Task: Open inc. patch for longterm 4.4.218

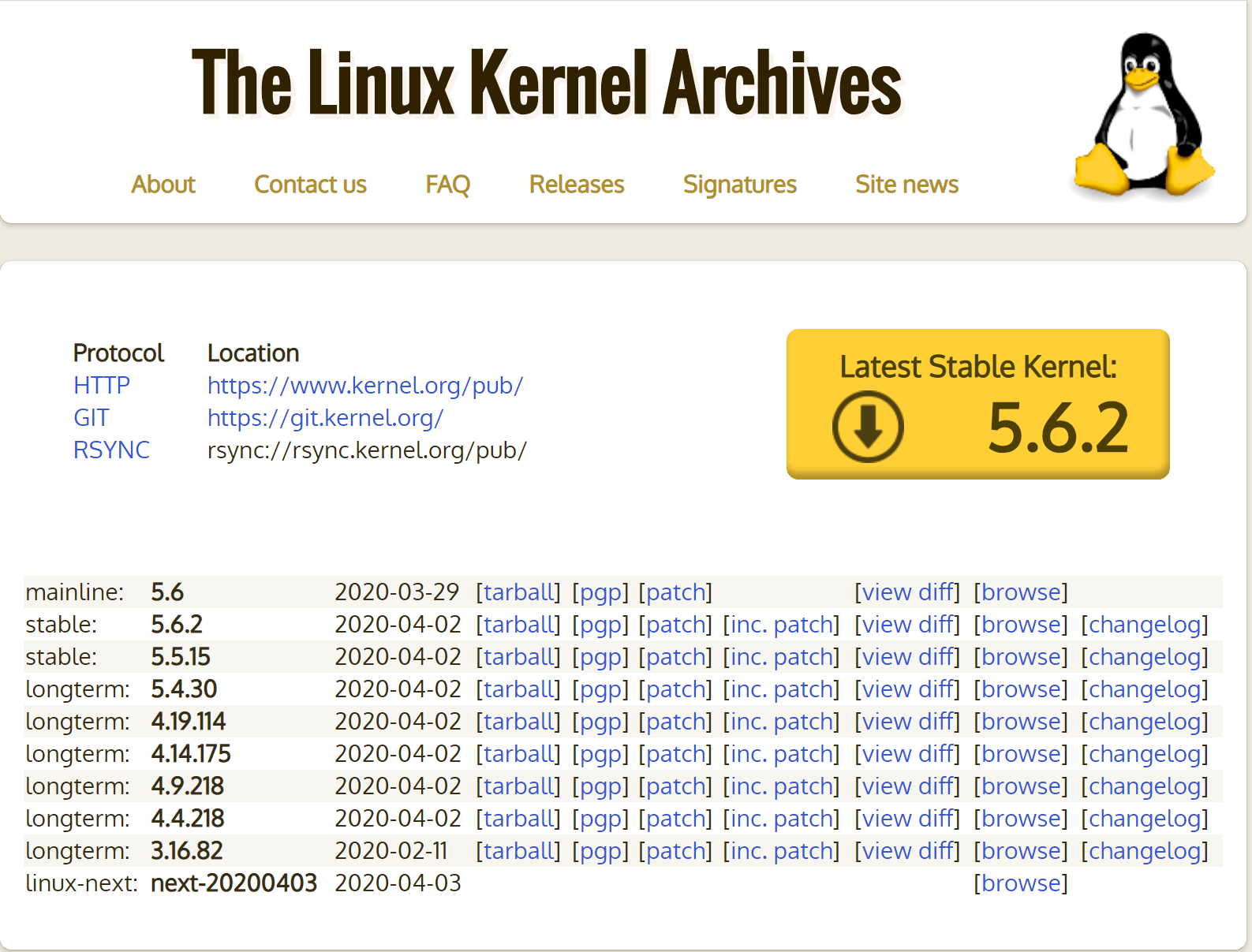Action: (782, 819)
